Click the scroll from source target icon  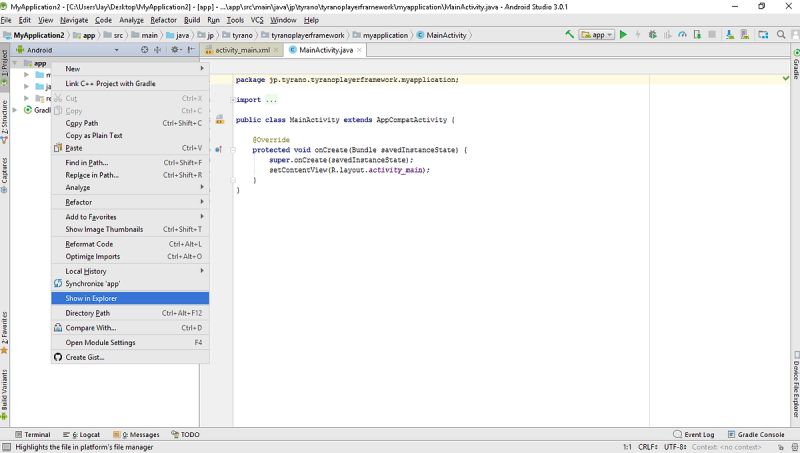coord(144,49)
